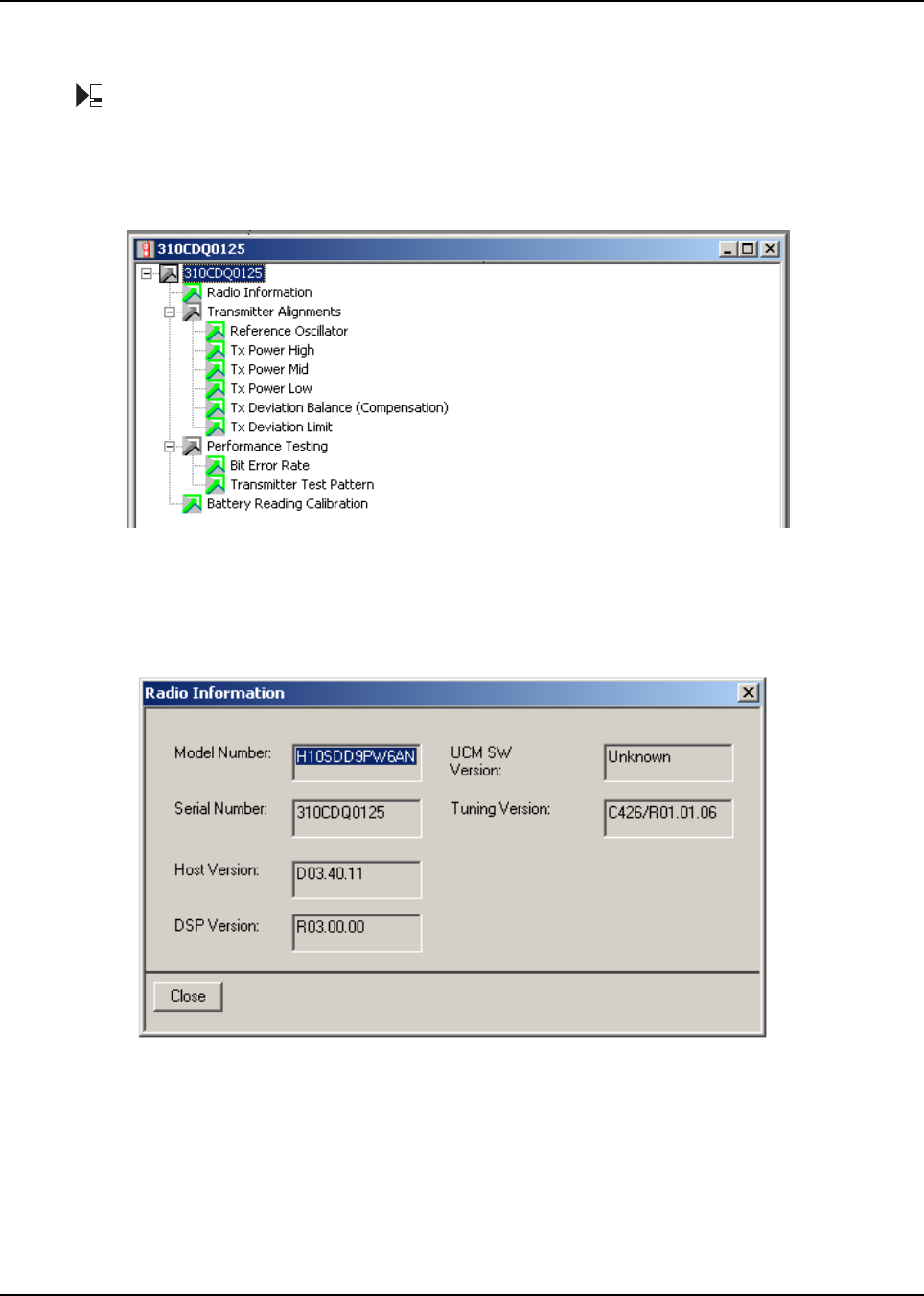
Task: Click the root 310CDQ0125 radio icon
Action: click(169, 273)
